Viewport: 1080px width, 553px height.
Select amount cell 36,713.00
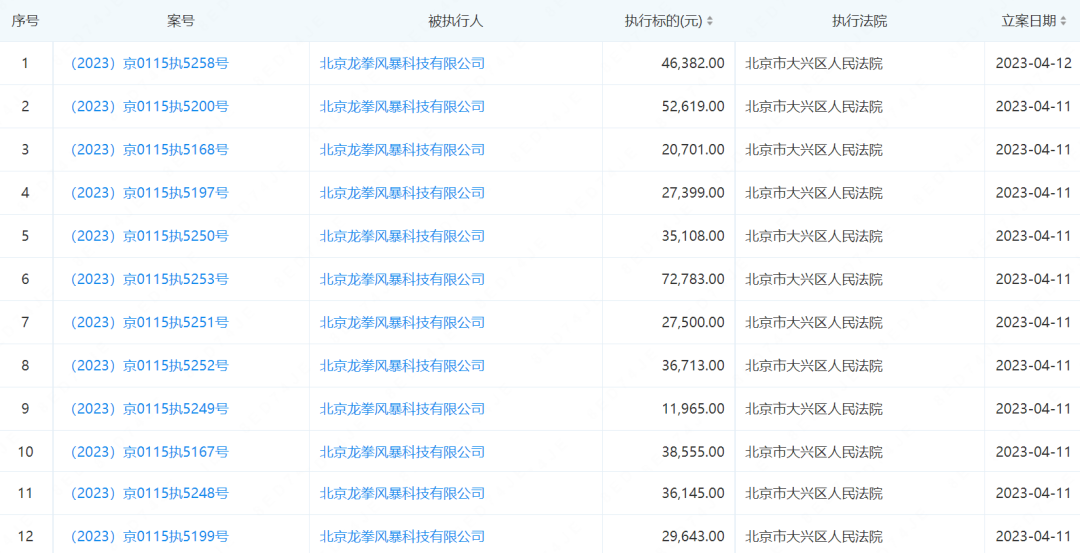(692, 366)
